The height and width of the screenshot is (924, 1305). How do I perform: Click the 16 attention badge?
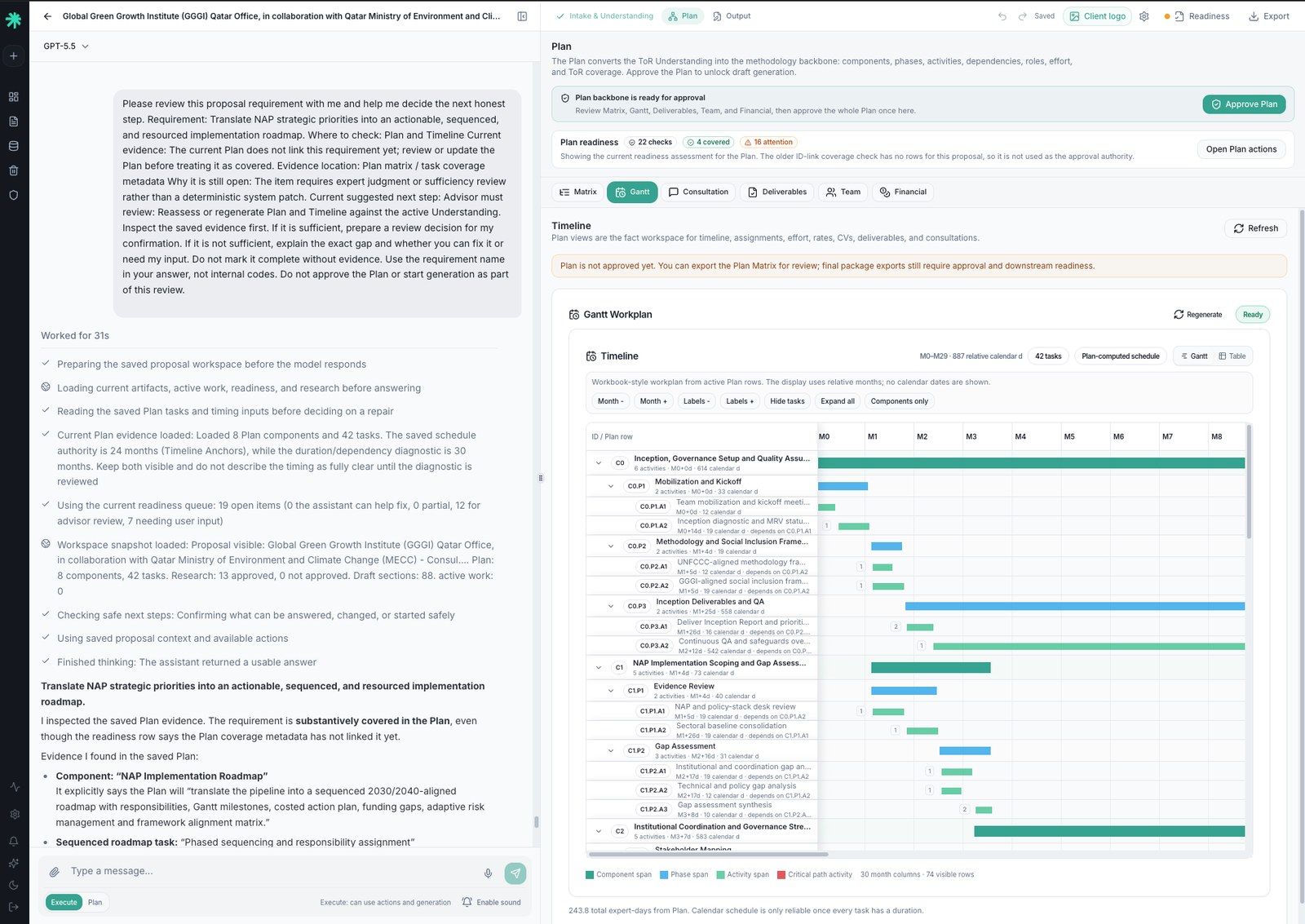point(768,143)
